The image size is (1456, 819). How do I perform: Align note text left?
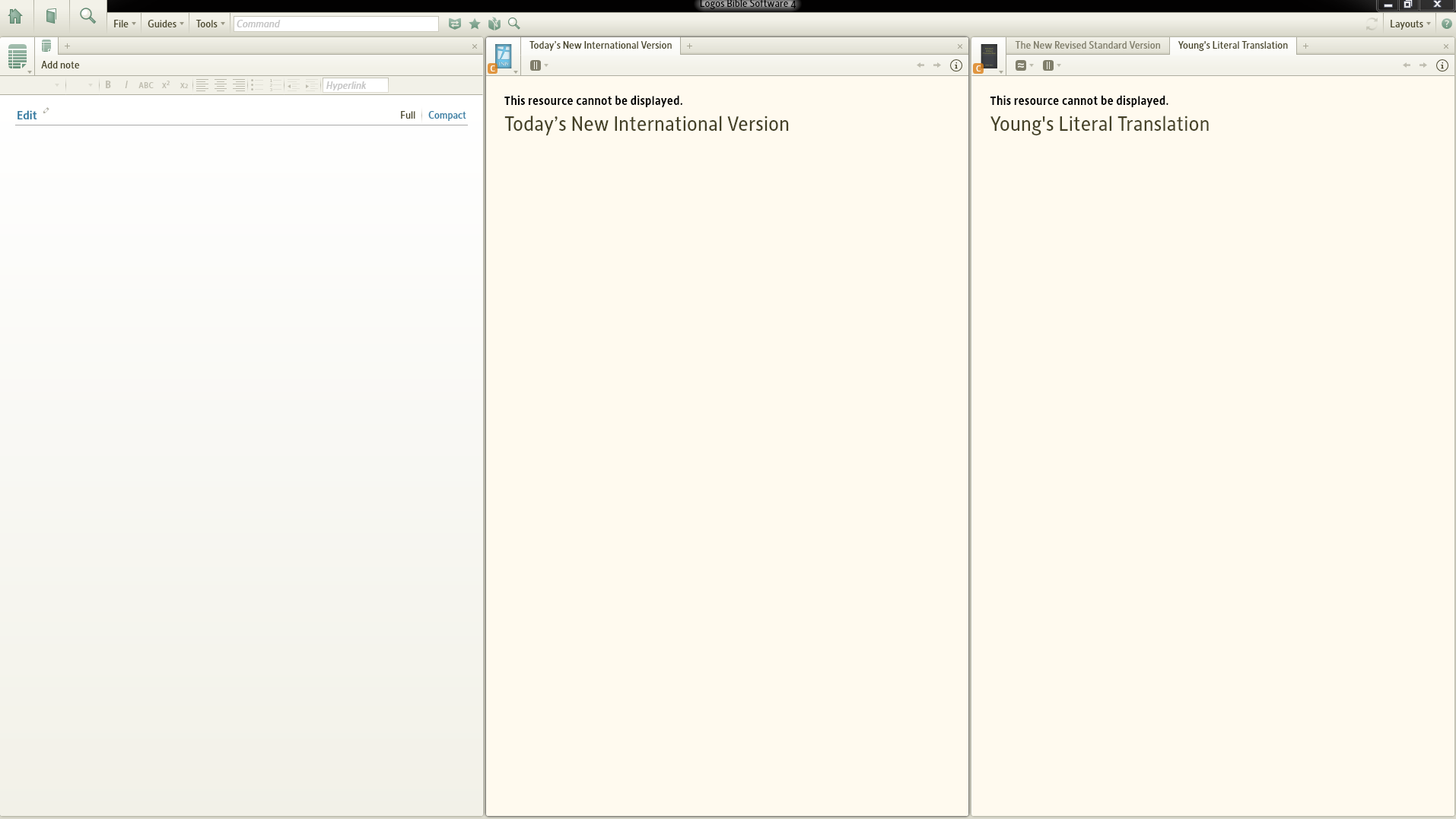(202, 85)
